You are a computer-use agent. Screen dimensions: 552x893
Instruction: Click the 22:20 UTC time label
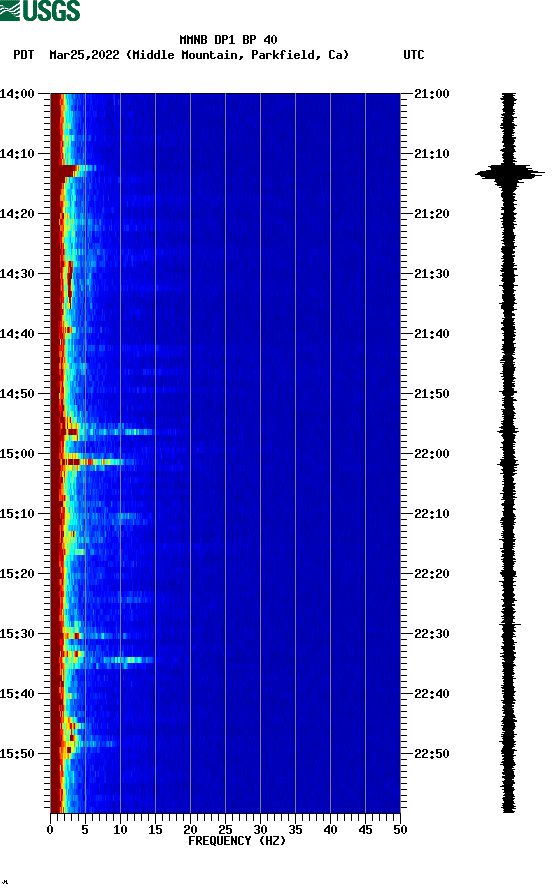pyautogui.click(x=432, y=574)
